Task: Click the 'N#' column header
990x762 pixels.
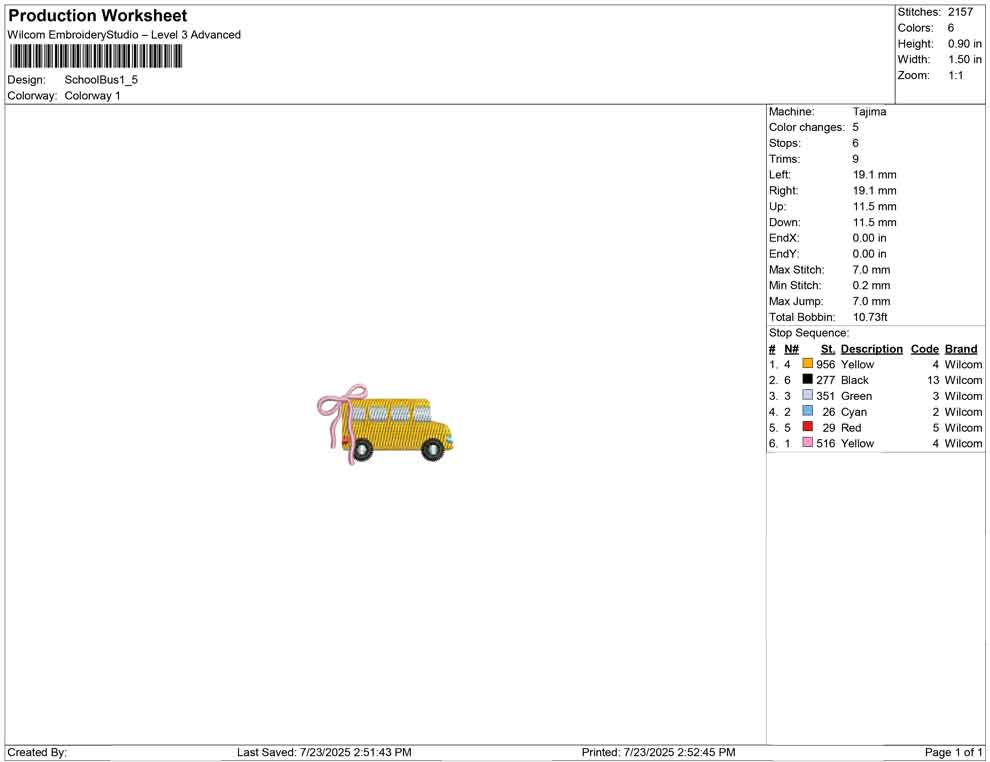Action: 792,348
